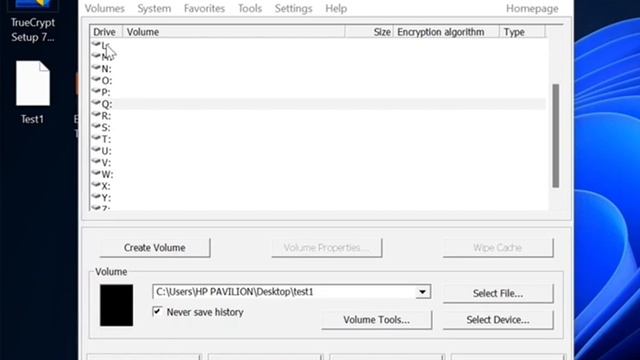Click the Select File button
Screen dimensions: 640x360
click(x=498, y=293)
